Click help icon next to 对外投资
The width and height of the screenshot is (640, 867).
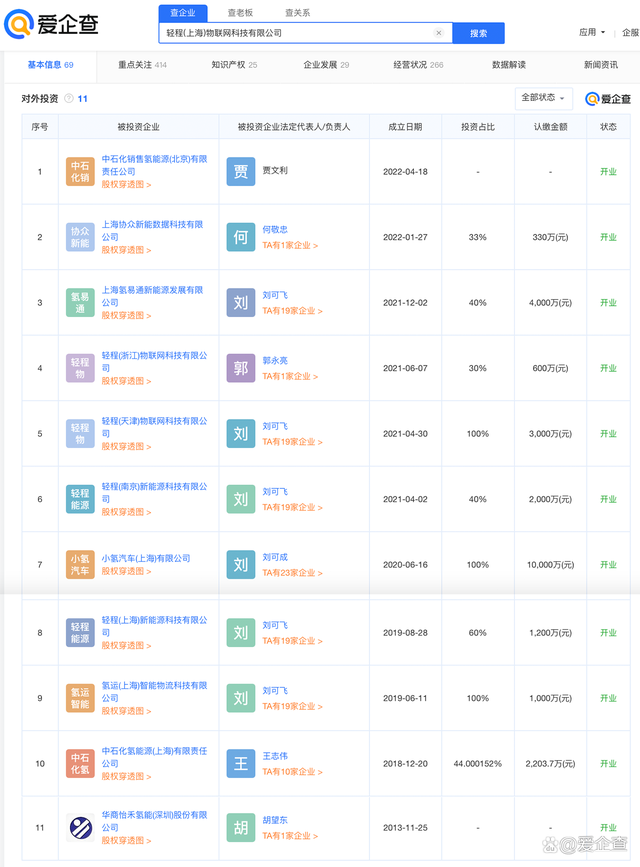coord(69,98)
